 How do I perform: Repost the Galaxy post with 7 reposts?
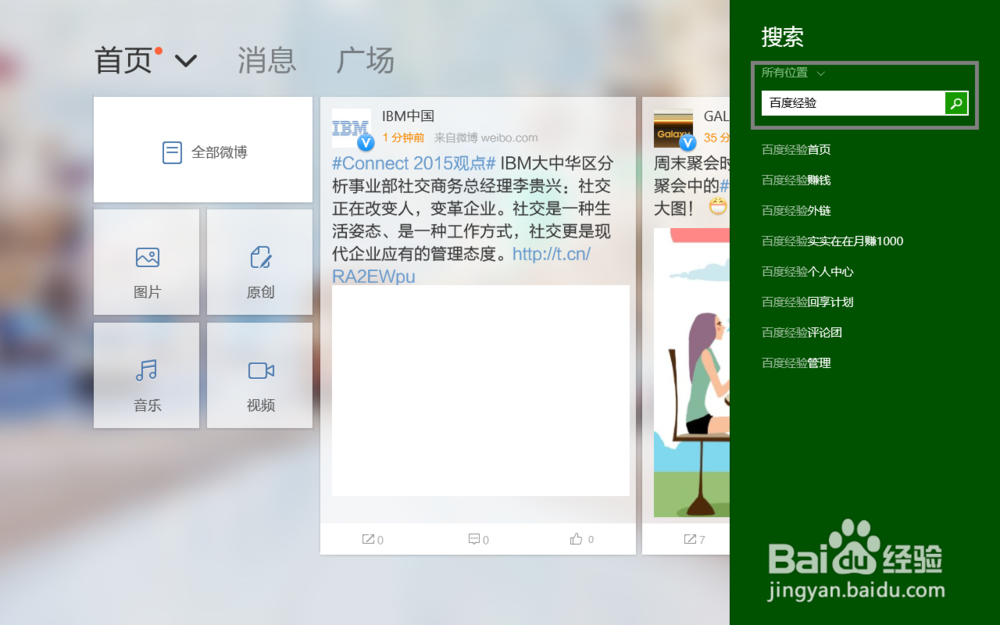[694, 540]
